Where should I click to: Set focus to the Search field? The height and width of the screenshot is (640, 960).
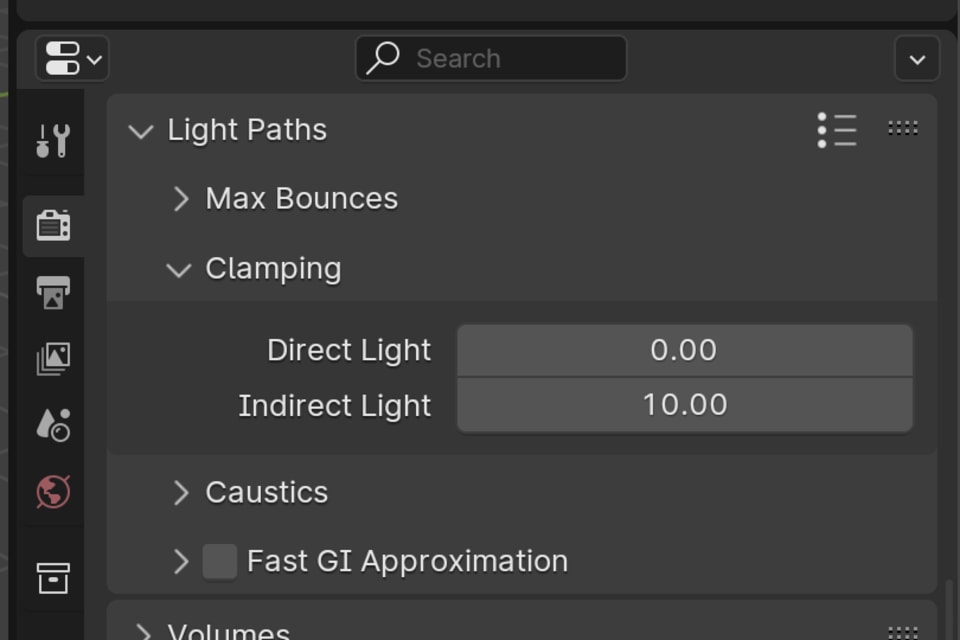490,58
